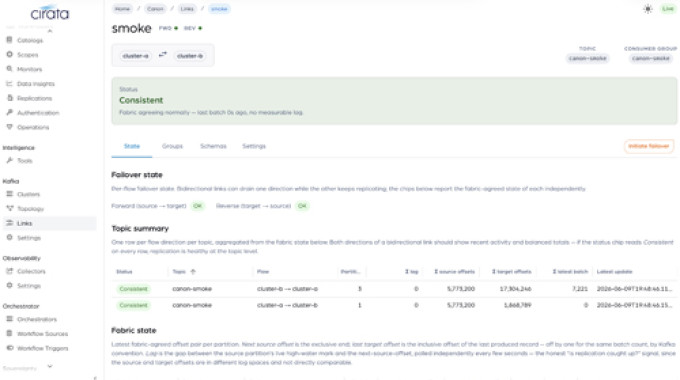Click the Live status badge
The height and width of the screenshot is (380, 680).
click(x=668, y=9)
